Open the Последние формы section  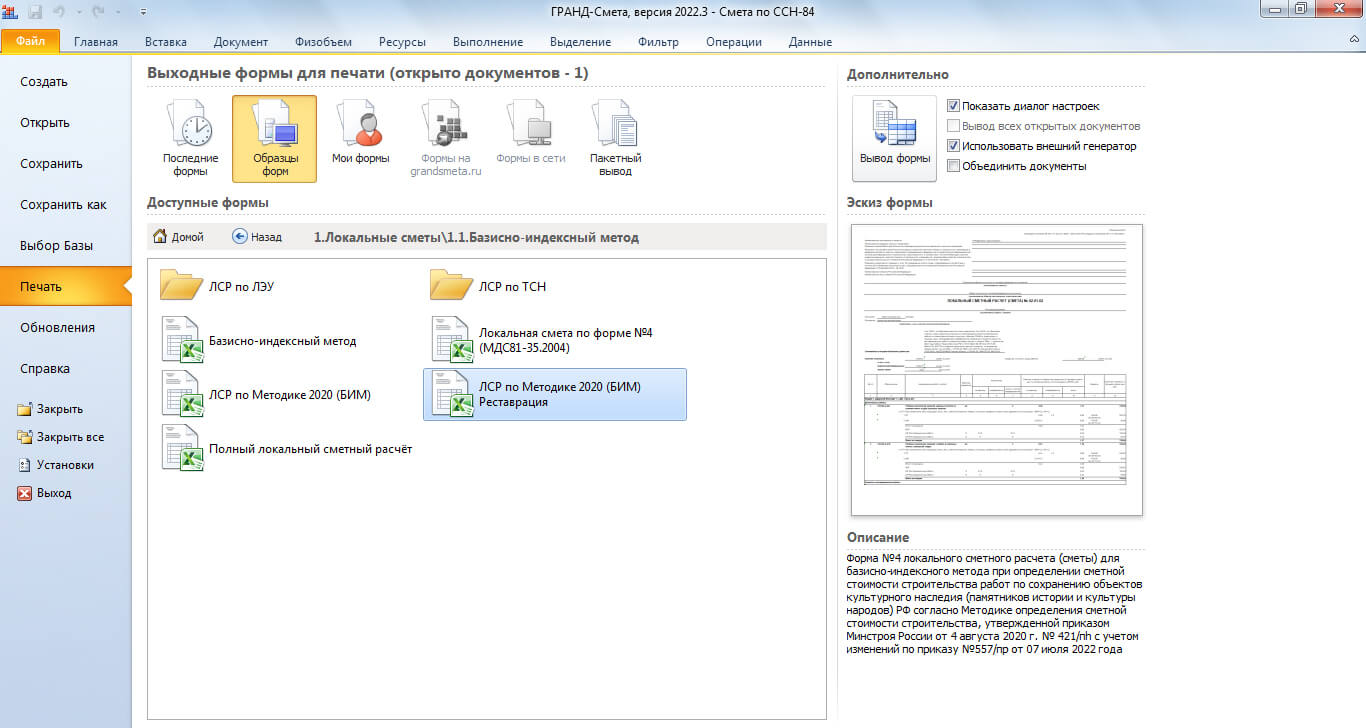click(190, 139)
